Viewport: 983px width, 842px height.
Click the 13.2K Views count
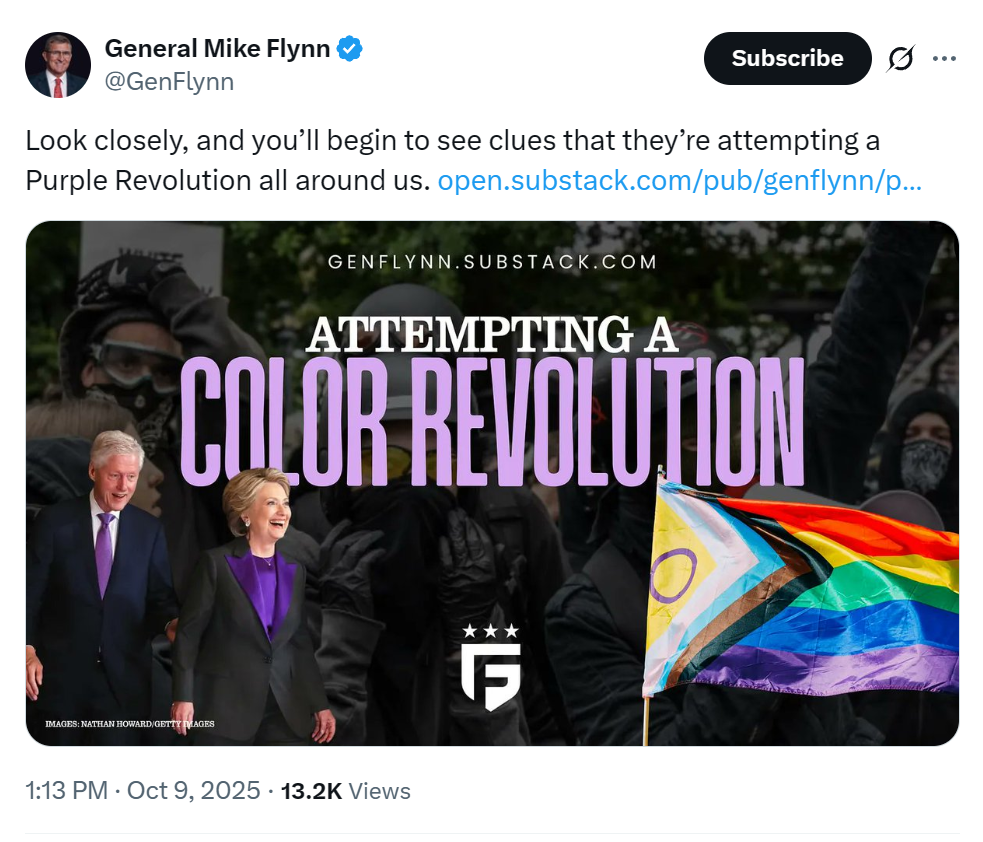tap(346, 791)
